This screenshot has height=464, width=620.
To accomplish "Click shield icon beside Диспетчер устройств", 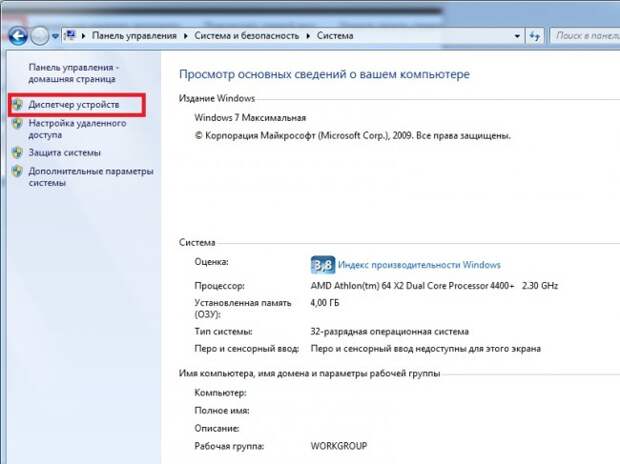I will (x=17, y=105).
